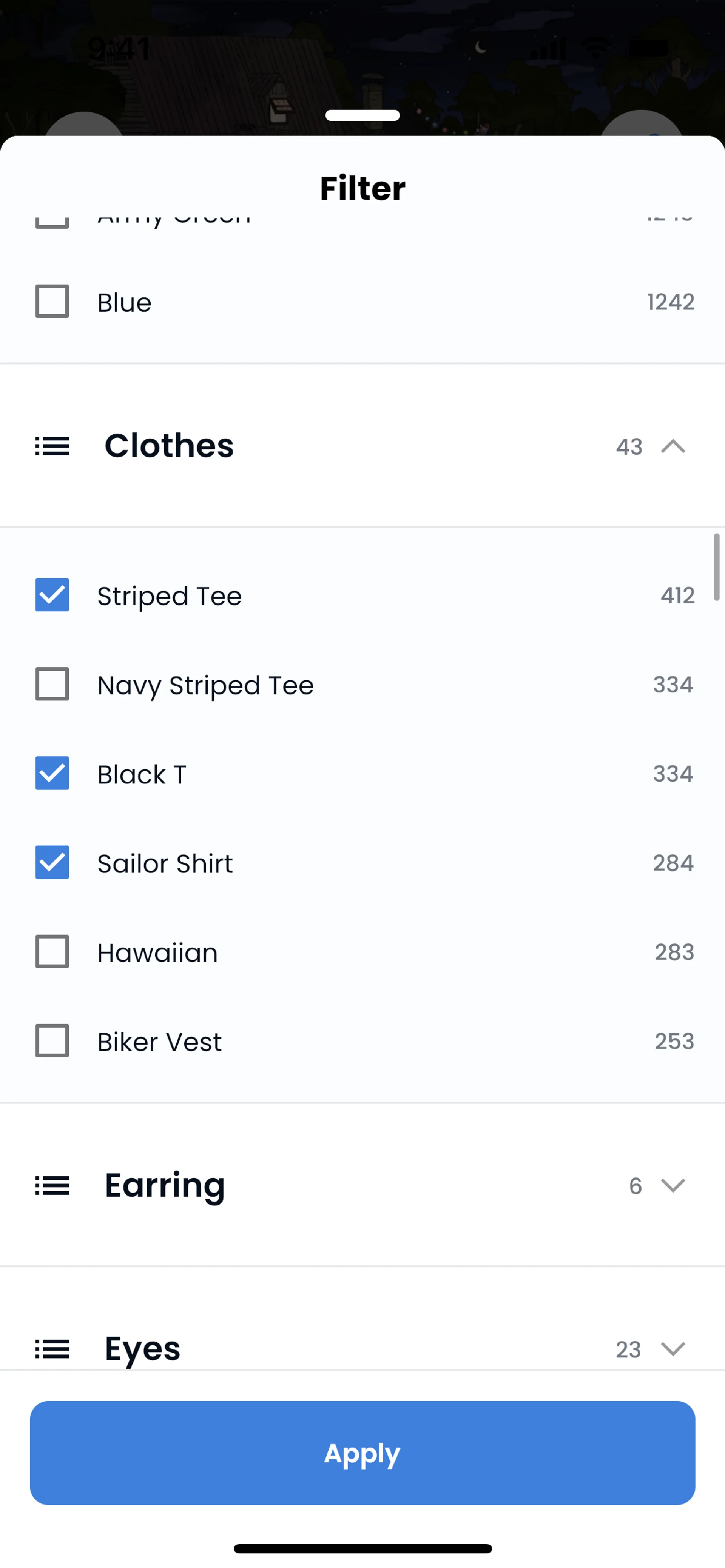The image size is (725, 1568).
Task: Collapse the Clothes section chevron
Action: (673, 446)
